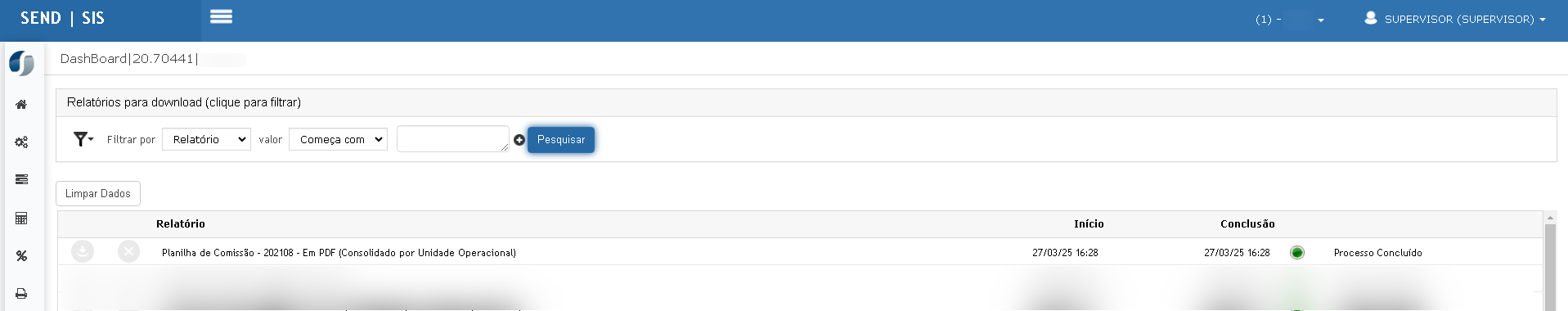Screen dimensions: 1568x311
Task: Click the Limpar Dados button
Action: [98, 193]
